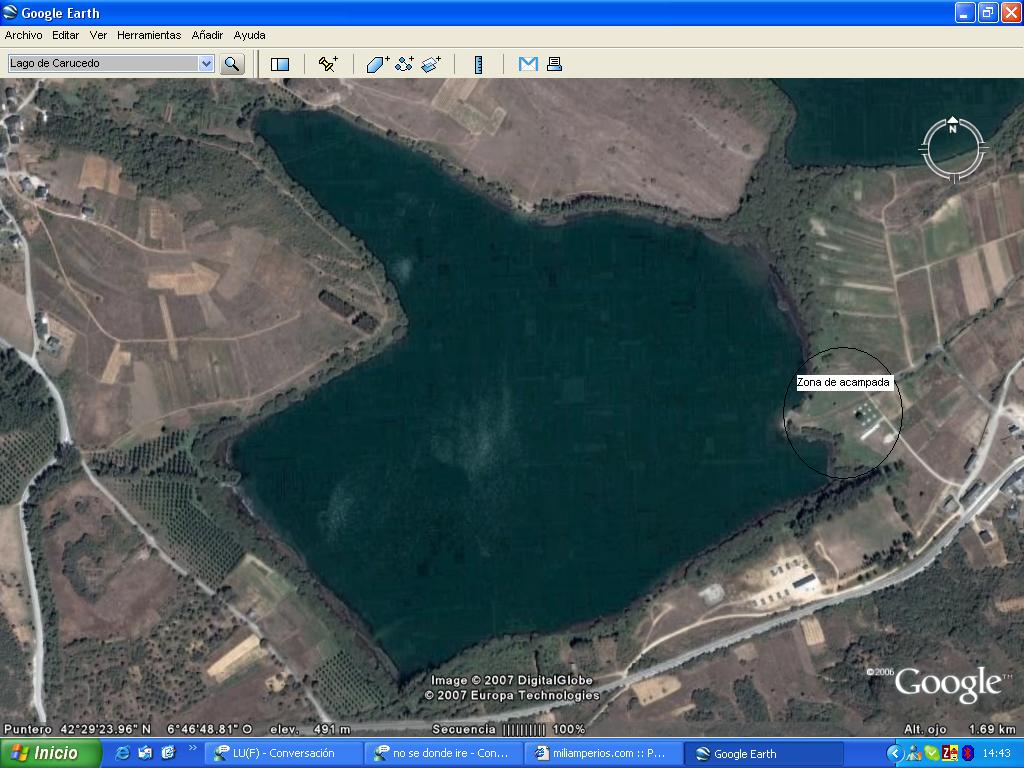Click the north N on the compass
Viewport: 1024px width, 768px height.
click(x=953, y=126)
